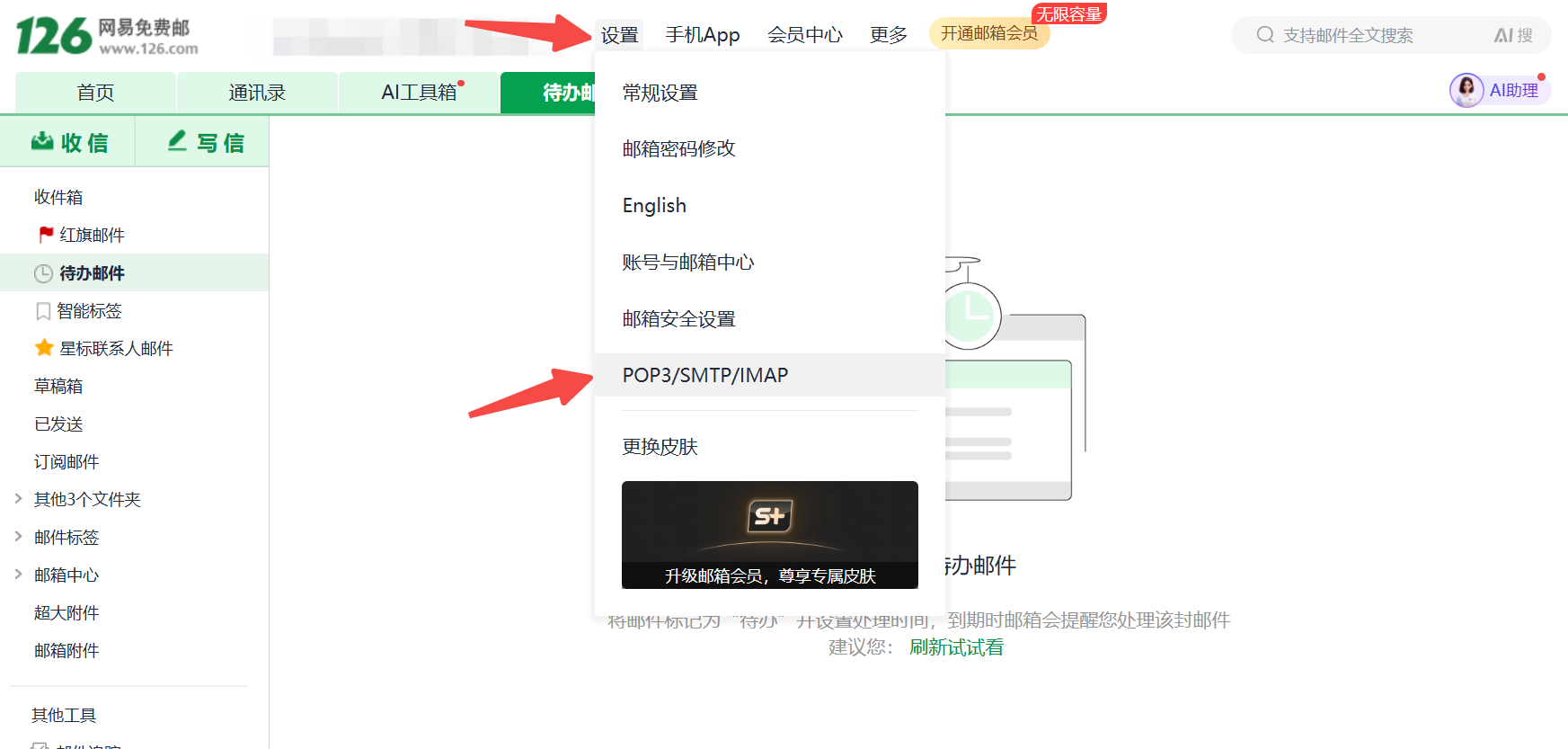Screen dimensions: 1568x749
Task: Choose 邮箱密码修改 in the dropdown
Action: click(678, 148)
